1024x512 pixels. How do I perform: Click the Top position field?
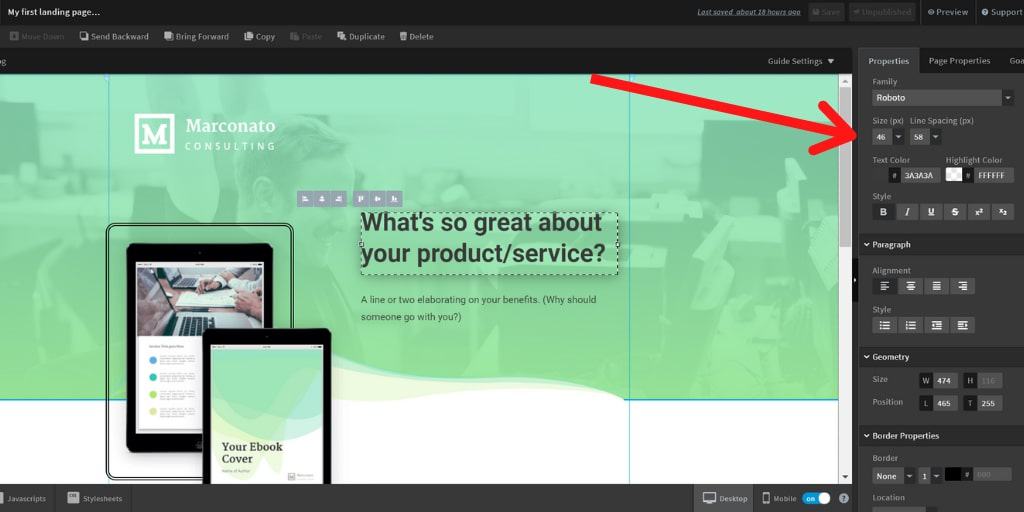pyautogui.click(x=989, y=404)
